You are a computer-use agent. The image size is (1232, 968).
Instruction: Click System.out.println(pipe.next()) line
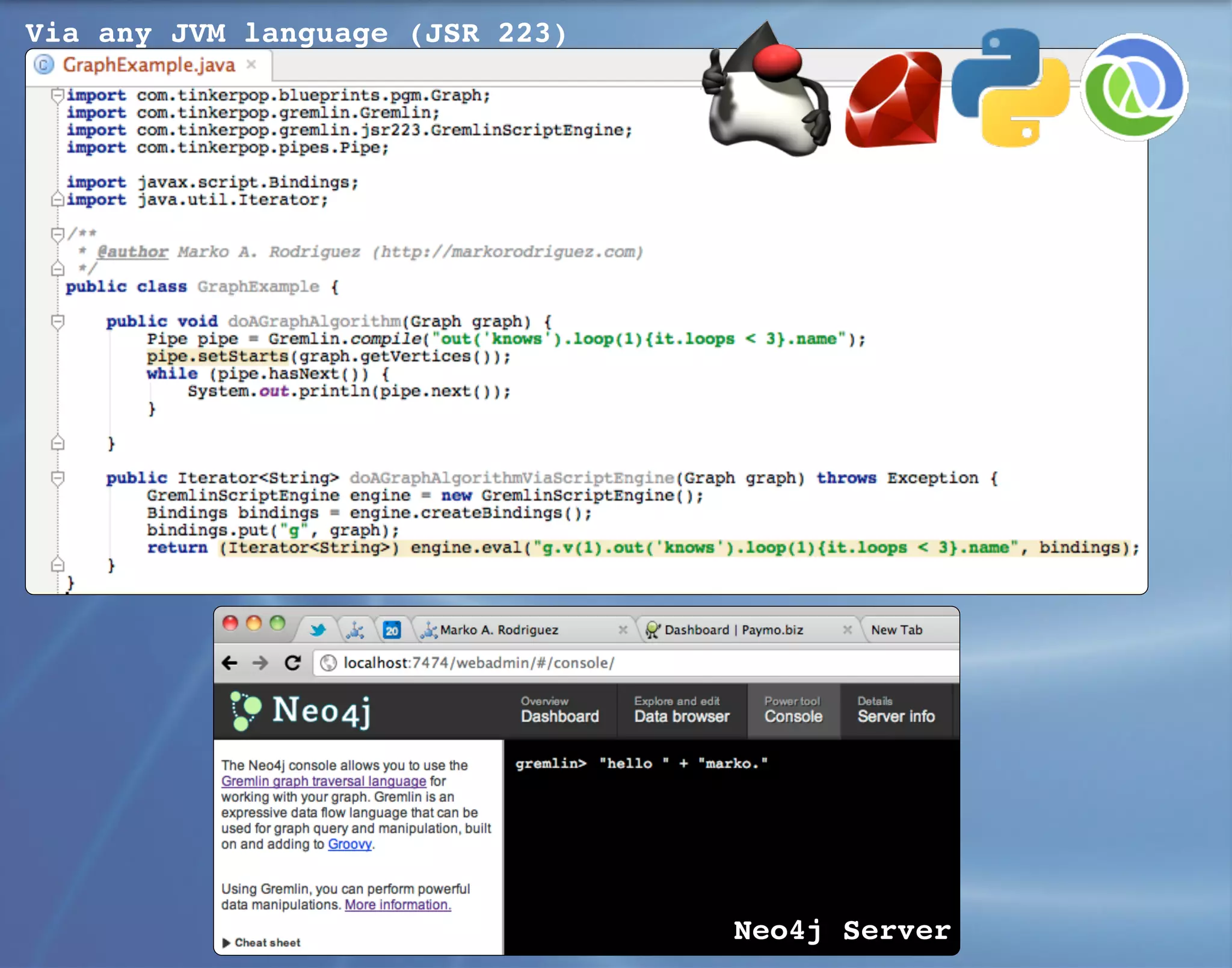pyautogui.click(x=349, y=391)
